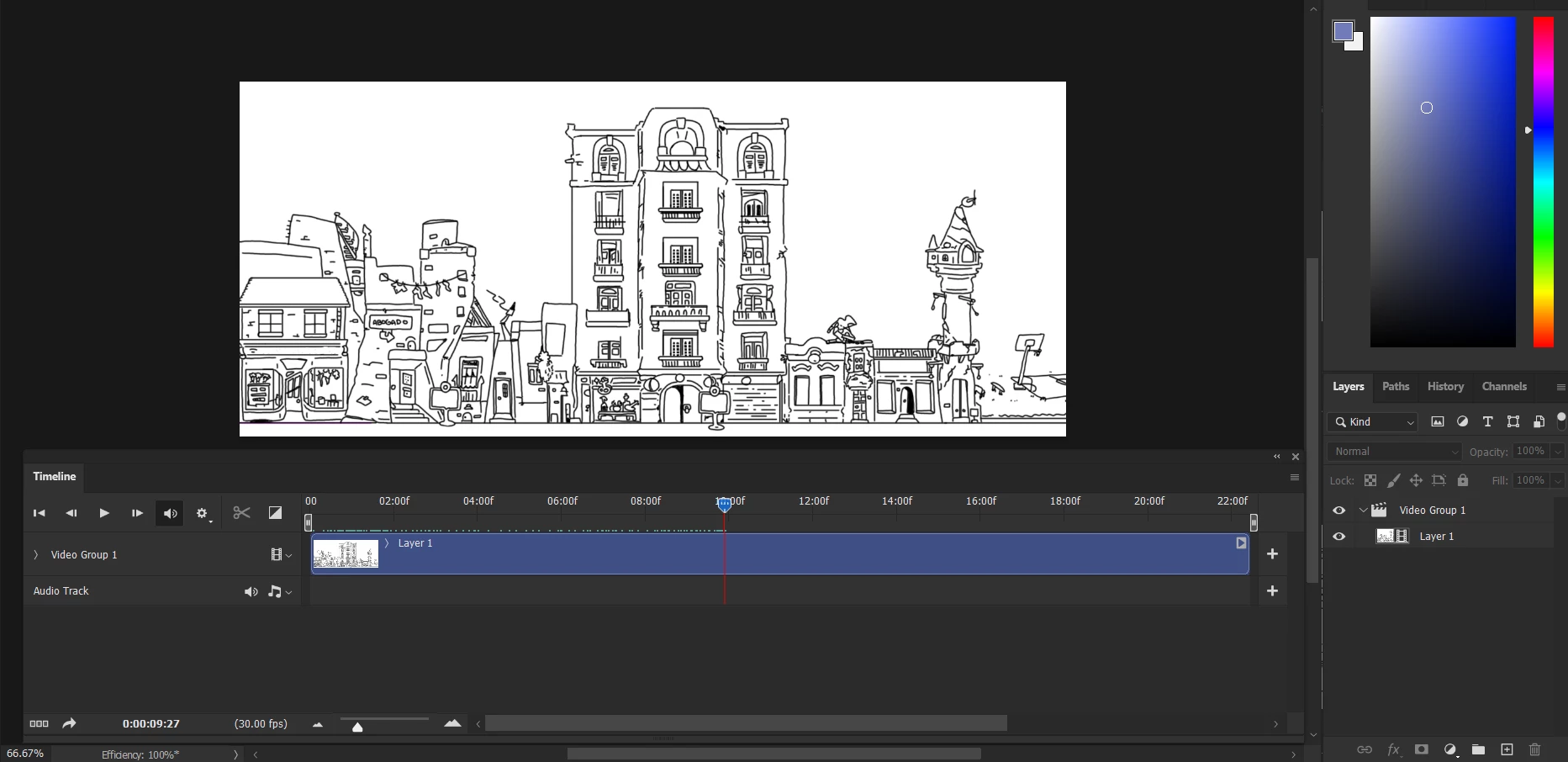Click frame rate (30.00 fps)
This screenshot has height=762, width=1568.
click(261, 724)
